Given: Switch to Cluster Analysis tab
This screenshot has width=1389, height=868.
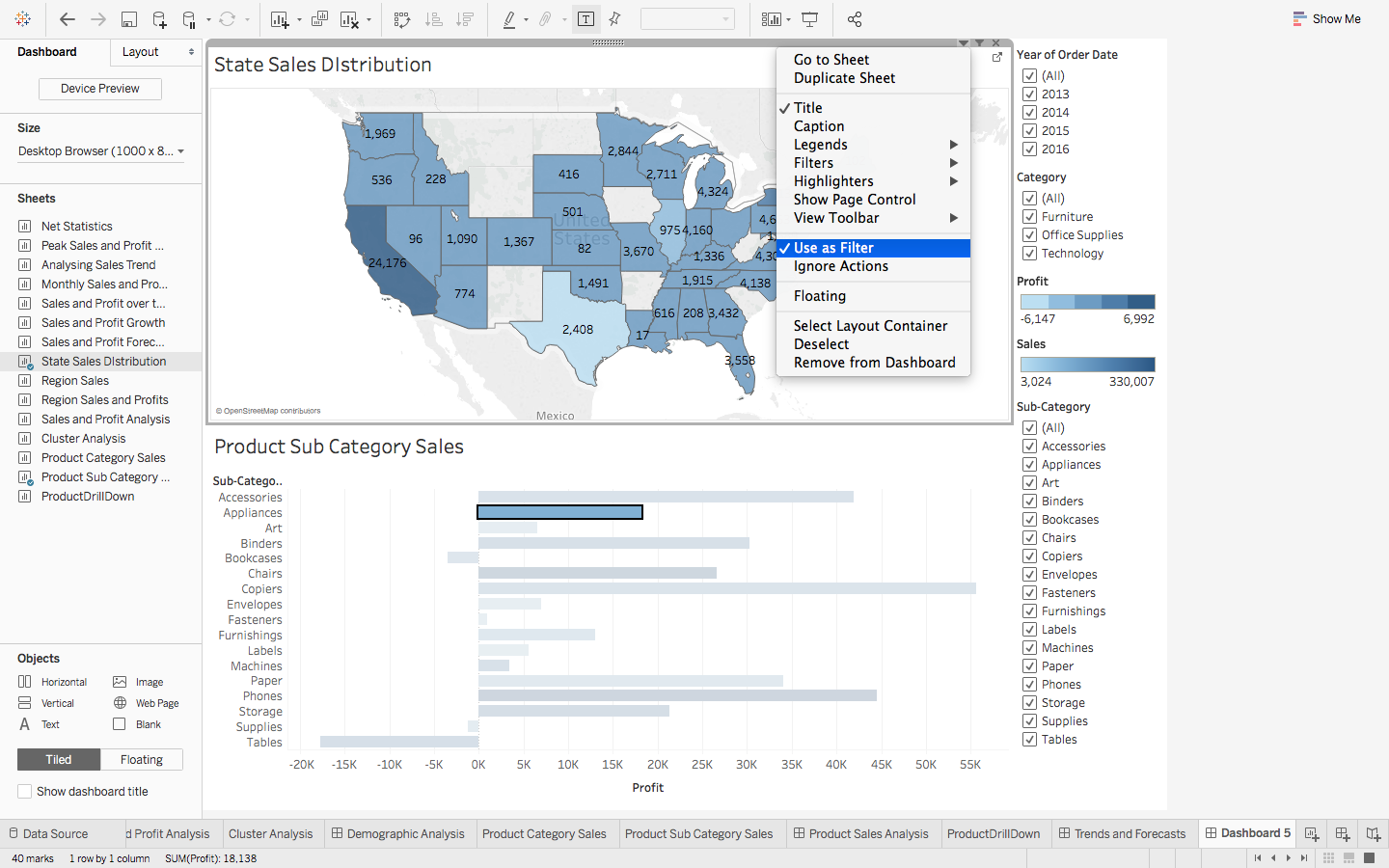Looking at the screenshot, I should click(270, 834).
